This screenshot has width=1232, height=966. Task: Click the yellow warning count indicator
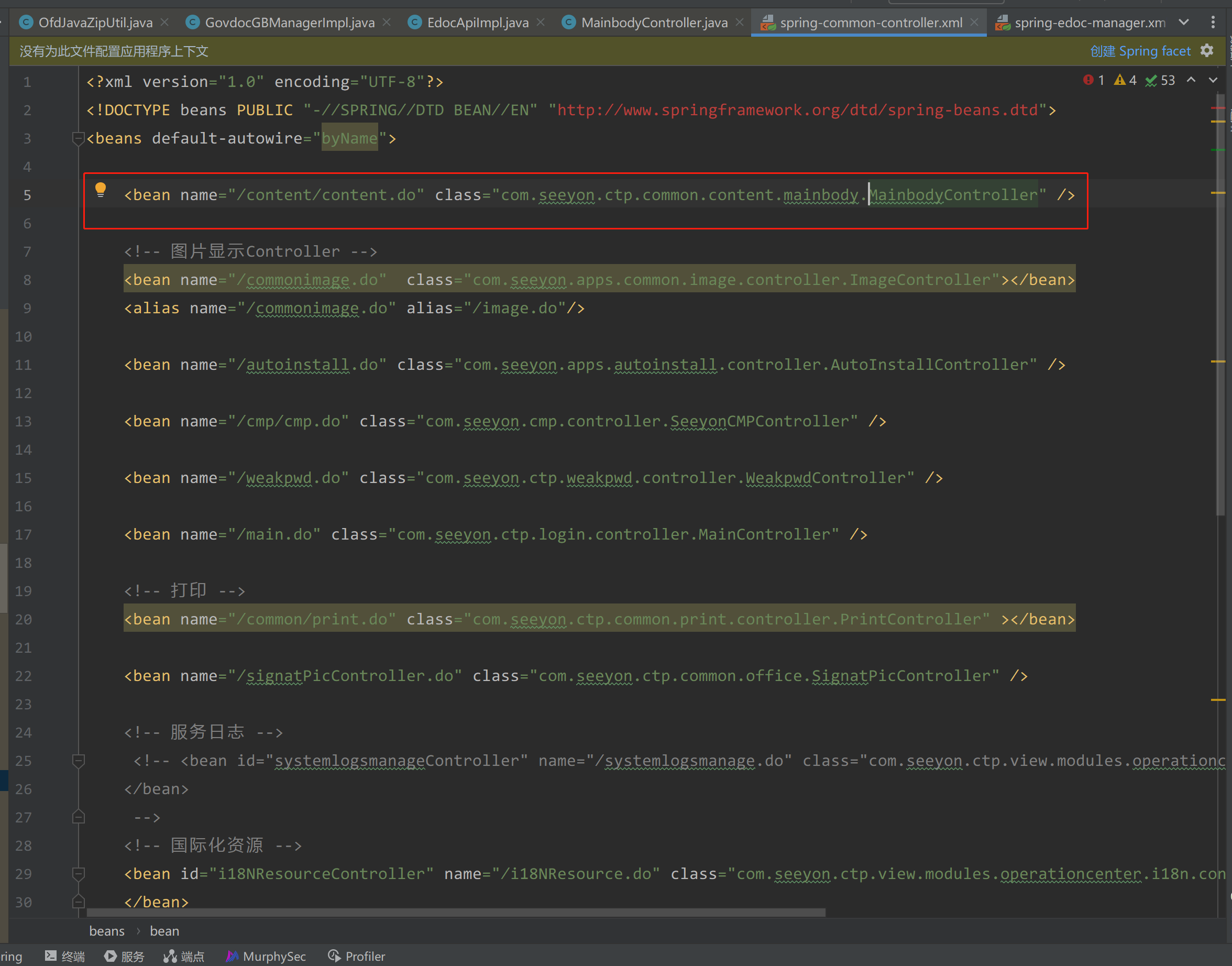tap(1125, 80)
